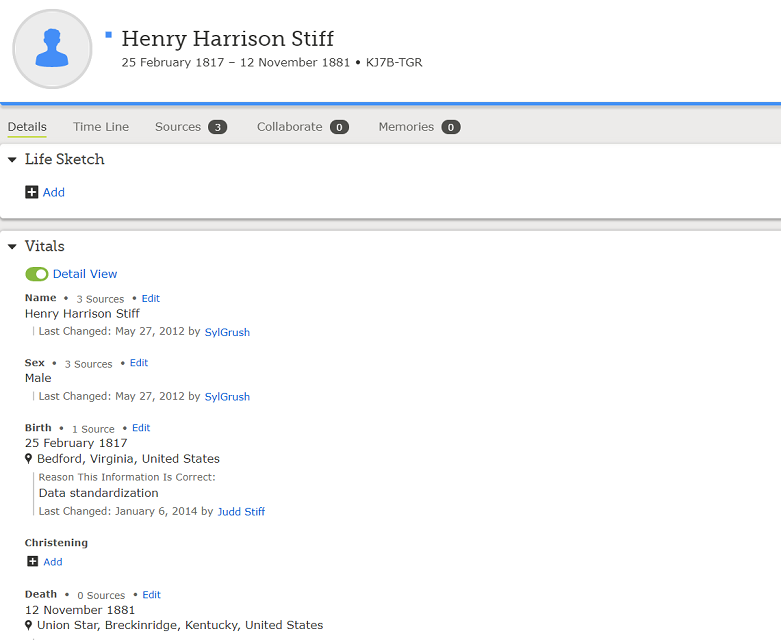The height and width of the screenshot is (640, 781).
Task: Edit the Death information
Action: (151, 595)
